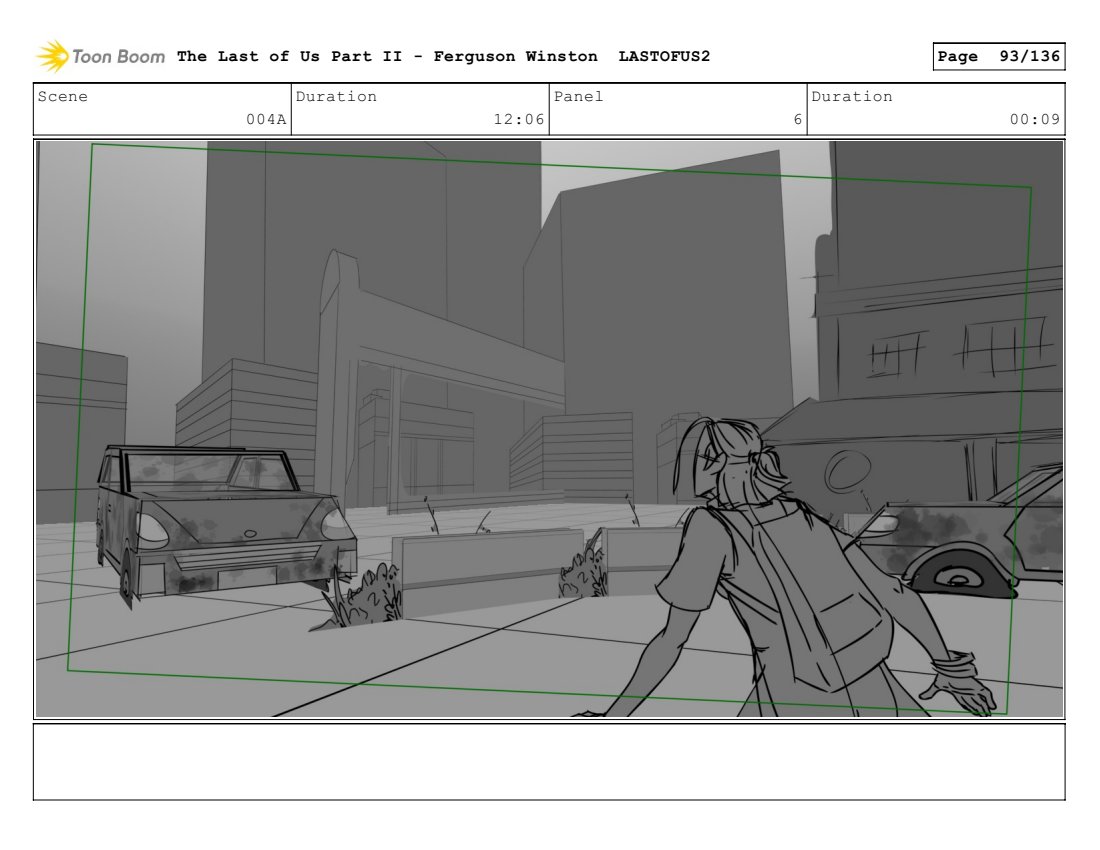1100x850 pixels.
Task: Select the panel duration value "00:09"
Action: (1035, 119)
